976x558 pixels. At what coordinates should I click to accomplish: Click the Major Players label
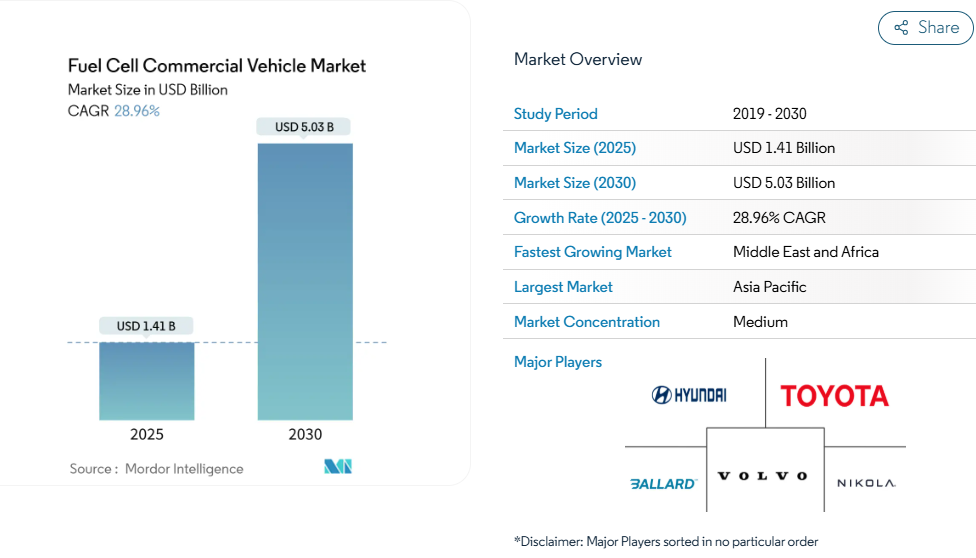[x=557, y=362]
